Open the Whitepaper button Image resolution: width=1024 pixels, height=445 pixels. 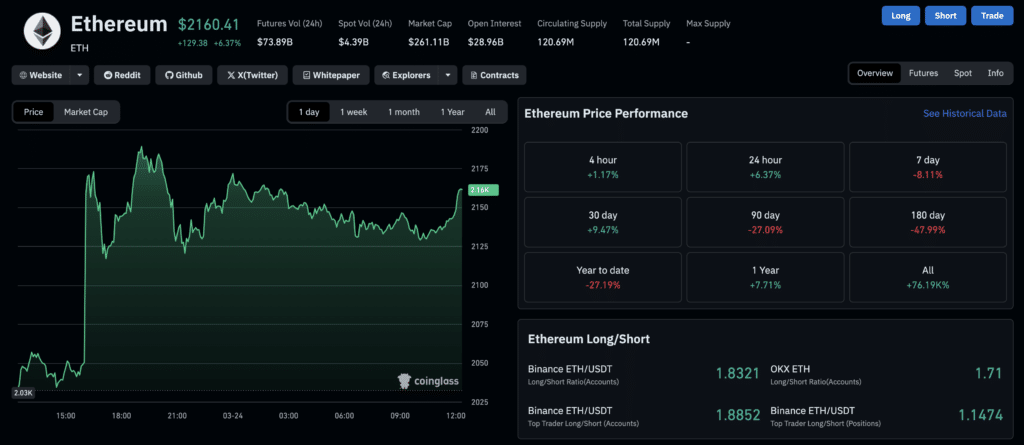pos(331,75)
